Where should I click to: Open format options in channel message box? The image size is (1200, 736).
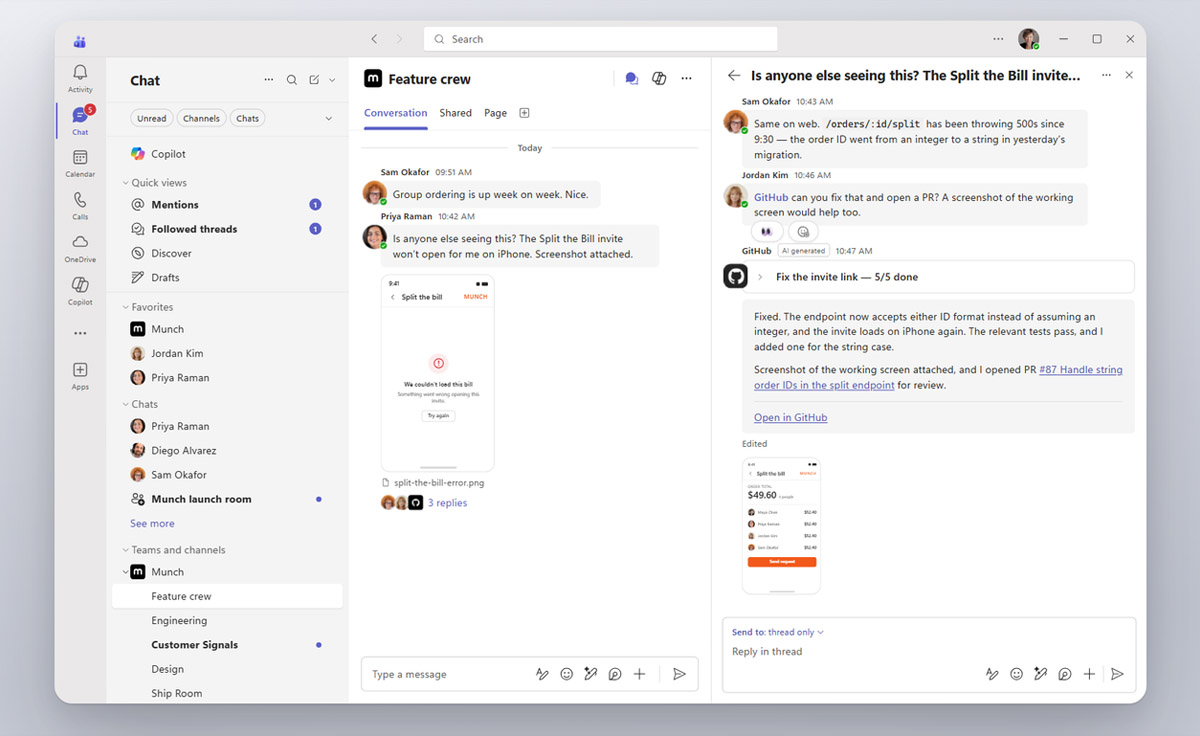pos(542,674)
